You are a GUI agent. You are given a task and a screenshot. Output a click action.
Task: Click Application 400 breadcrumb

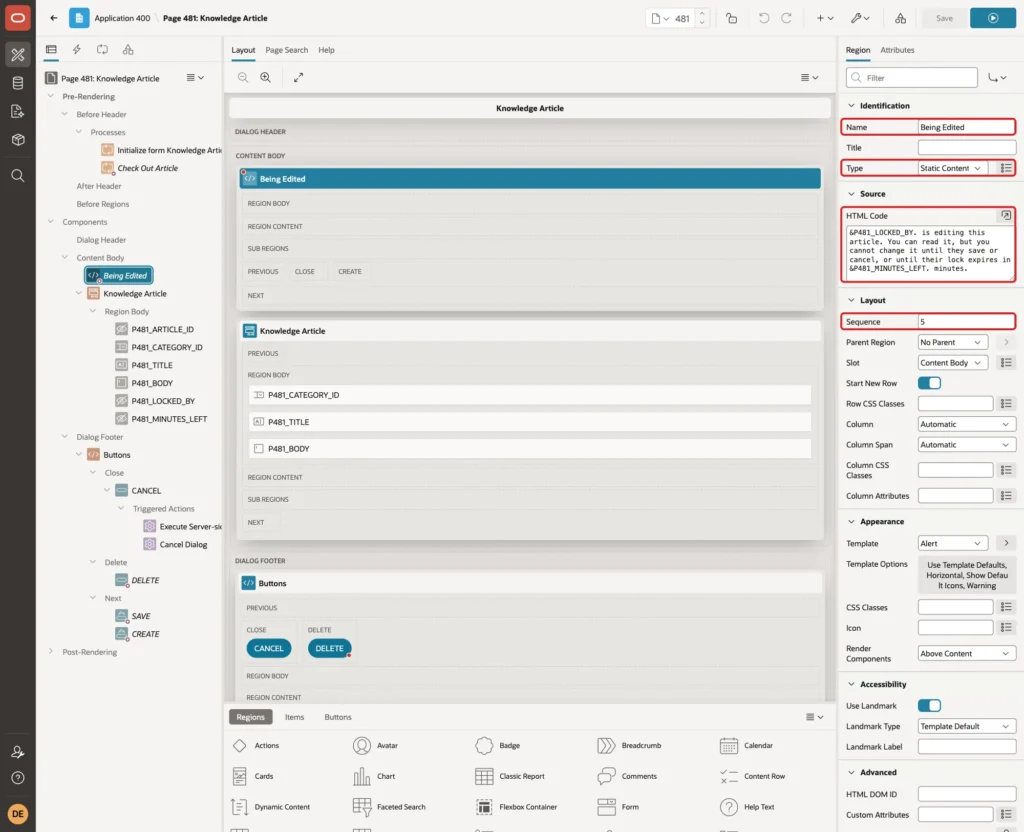click(x=122, y=18)
